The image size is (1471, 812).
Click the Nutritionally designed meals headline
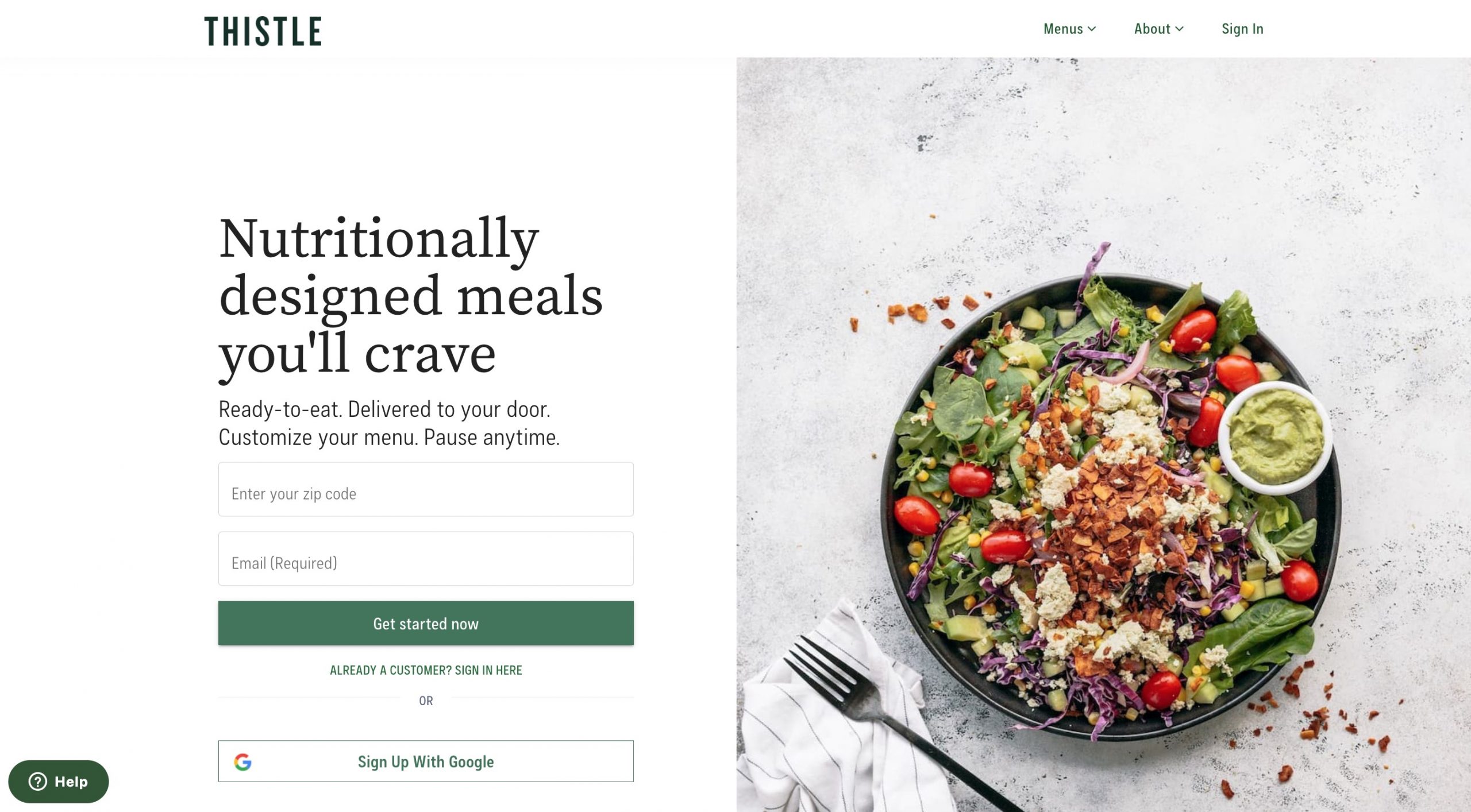[410, 296]
